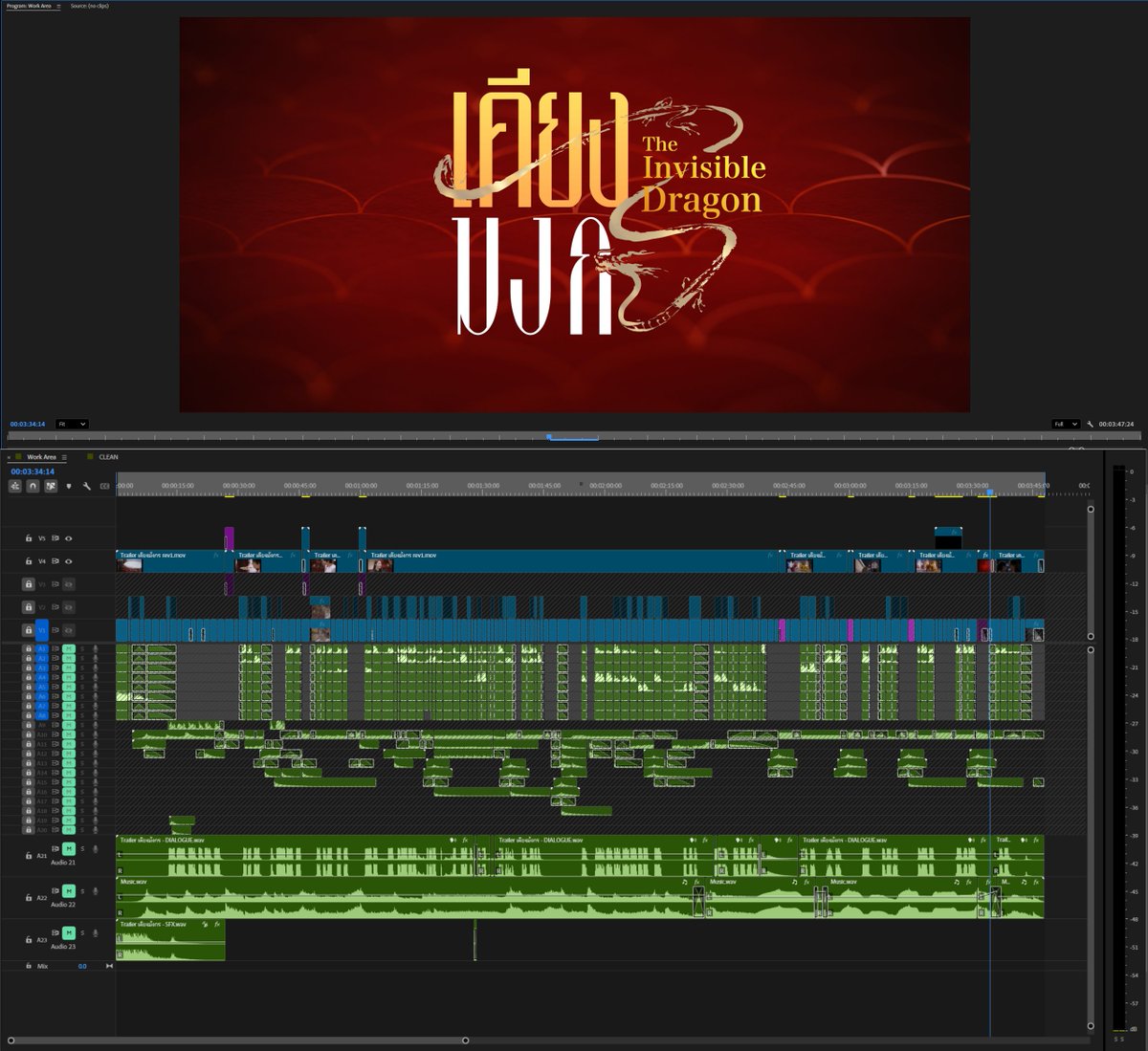Solo Audio 22 with S button
Image resolution: width=1148 pixels, height=1051 pixels.
82,891
